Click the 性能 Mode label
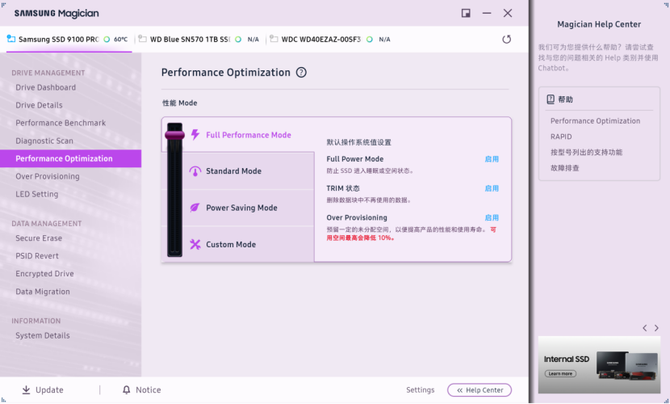 (x=179, y=103)
